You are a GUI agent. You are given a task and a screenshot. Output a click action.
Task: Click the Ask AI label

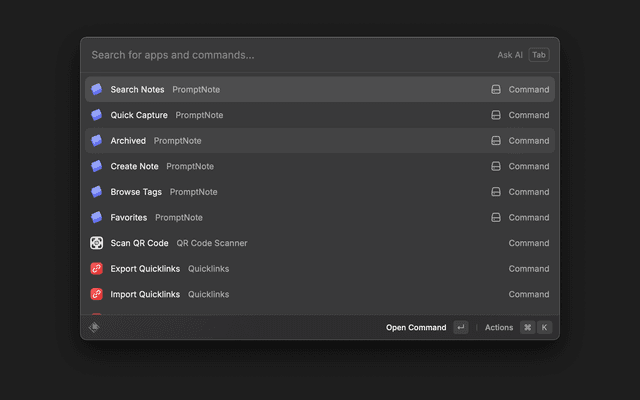click(x=510, y=55)
